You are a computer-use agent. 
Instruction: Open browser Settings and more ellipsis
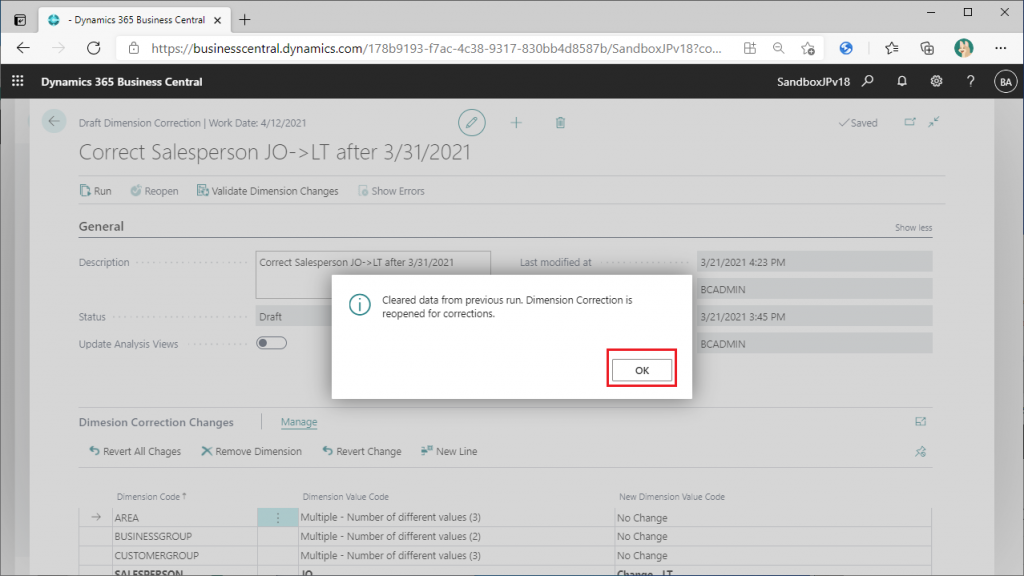tap(1000, 48)
